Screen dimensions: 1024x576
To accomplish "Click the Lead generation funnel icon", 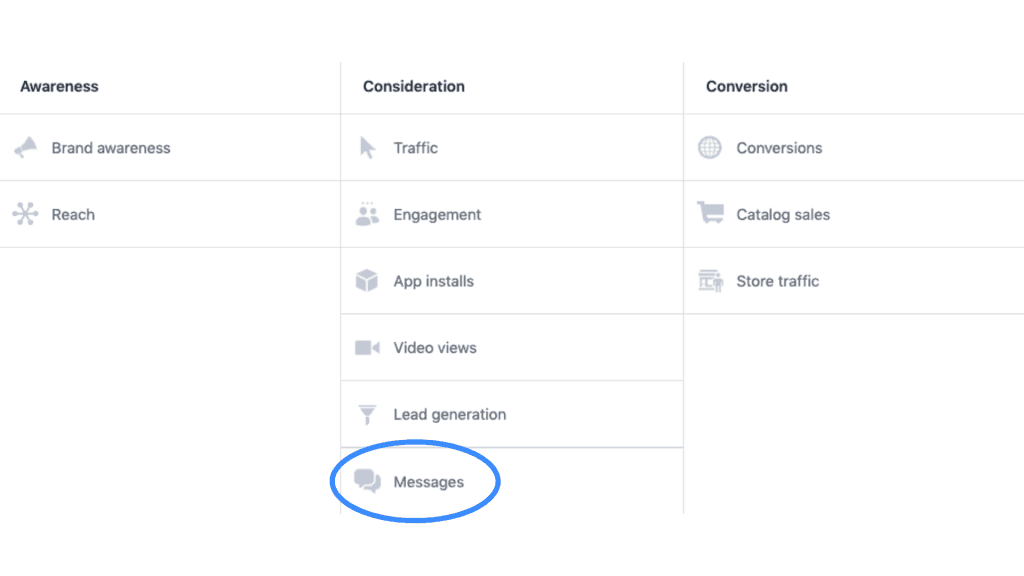I will coord(367,415).
